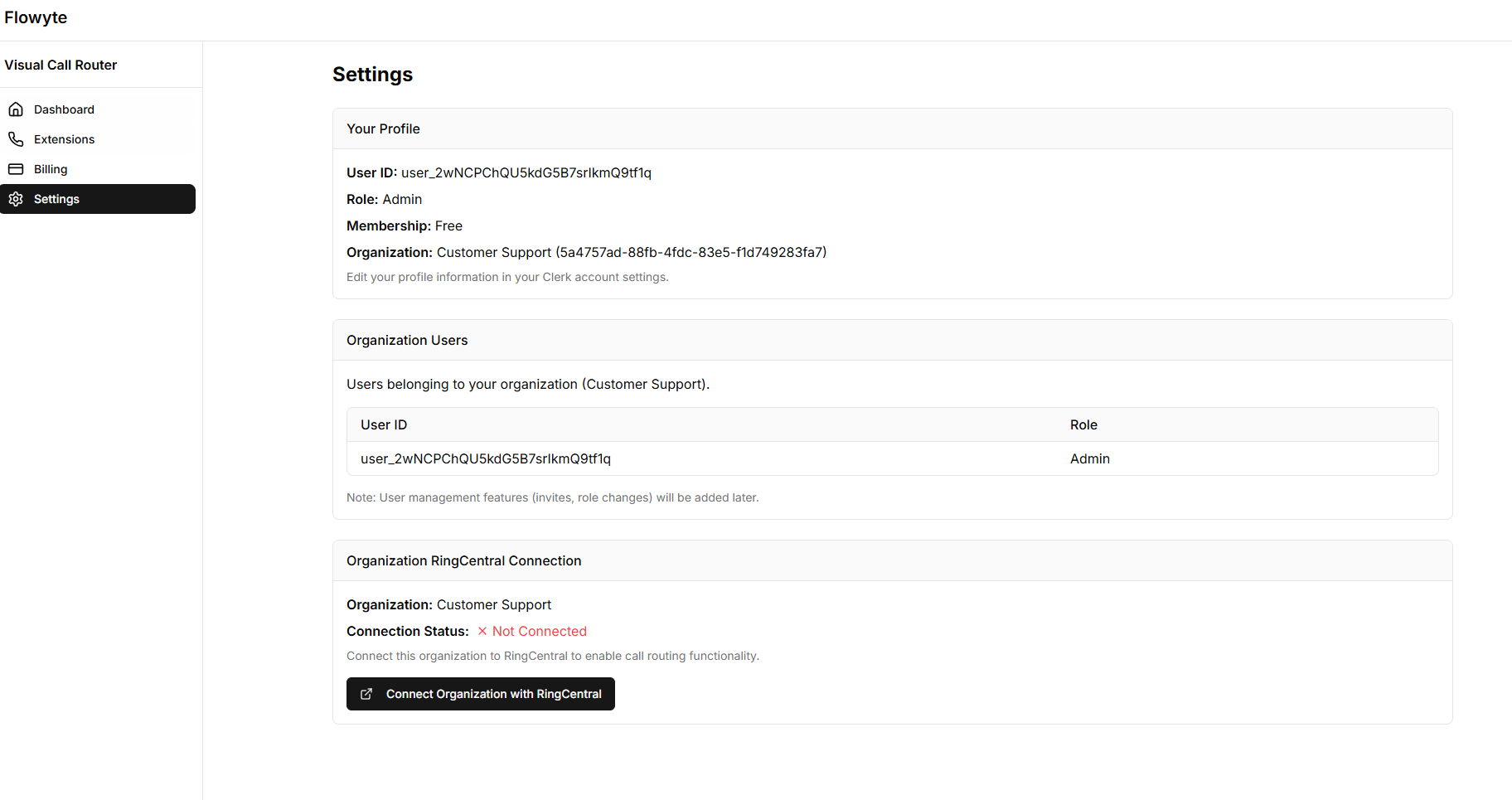Screen dimensions: 1512x800
Task: Click the User ID value in Your Profile
Action: pos(526,173)
